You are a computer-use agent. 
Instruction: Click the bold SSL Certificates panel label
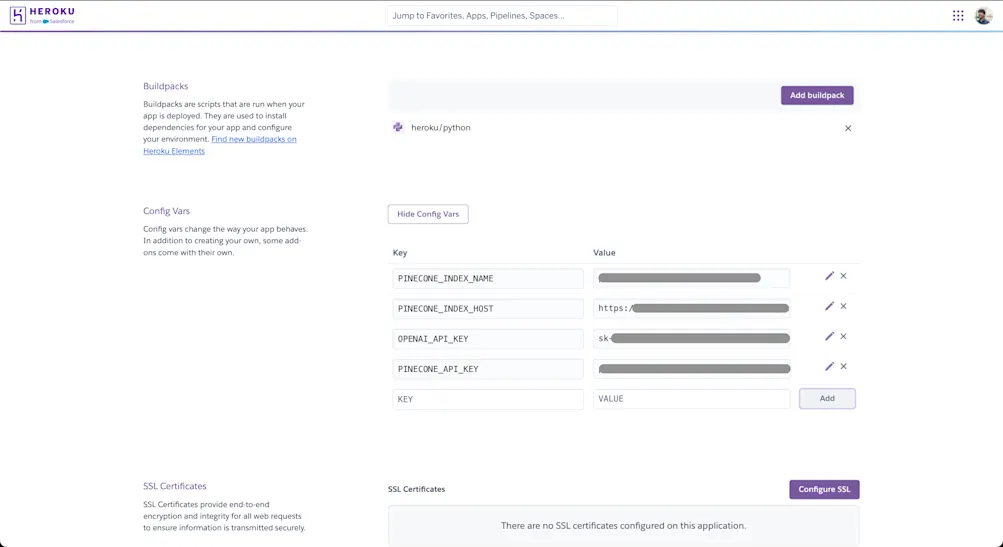click(416, 489)
